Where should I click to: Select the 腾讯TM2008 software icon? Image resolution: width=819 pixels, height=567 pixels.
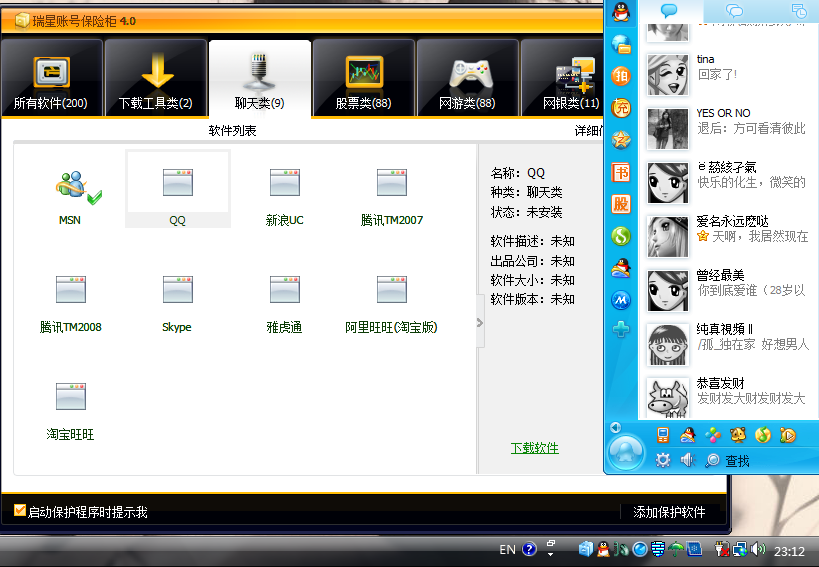pyautogui.click(x=71, y=289)
